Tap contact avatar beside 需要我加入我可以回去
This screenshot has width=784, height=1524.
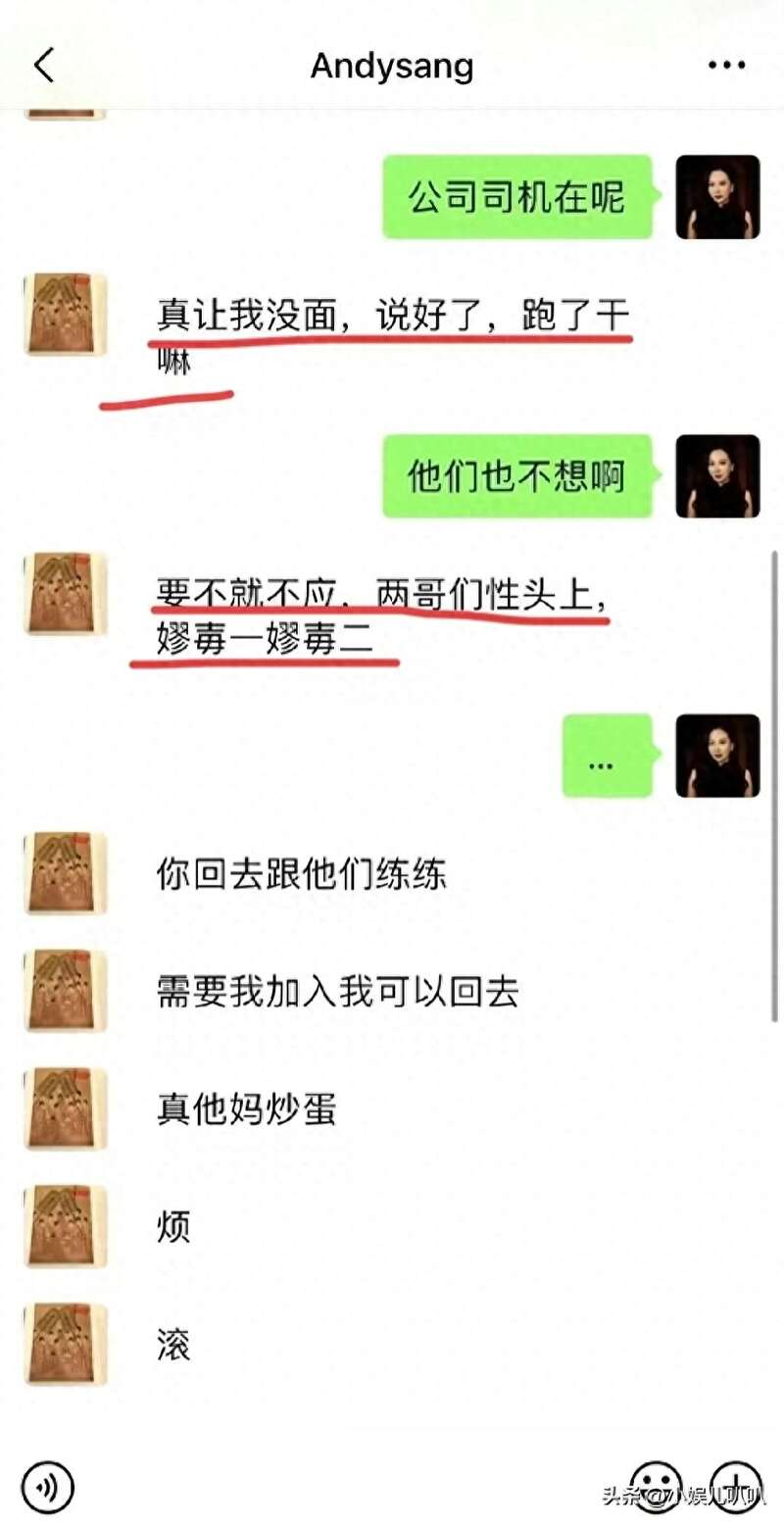(66, 991)
